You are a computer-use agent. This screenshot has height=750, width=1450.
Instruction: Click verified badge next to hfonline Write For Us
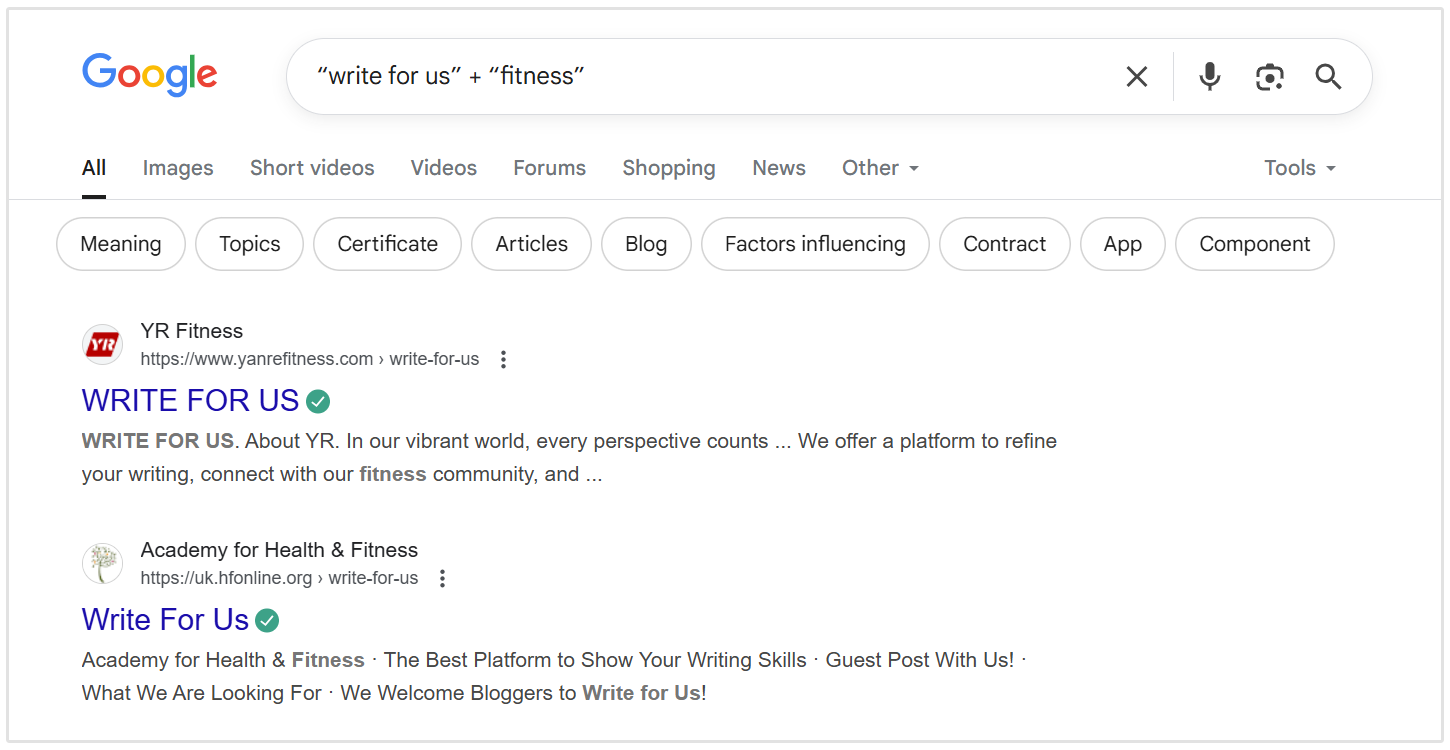pos(266,620)
